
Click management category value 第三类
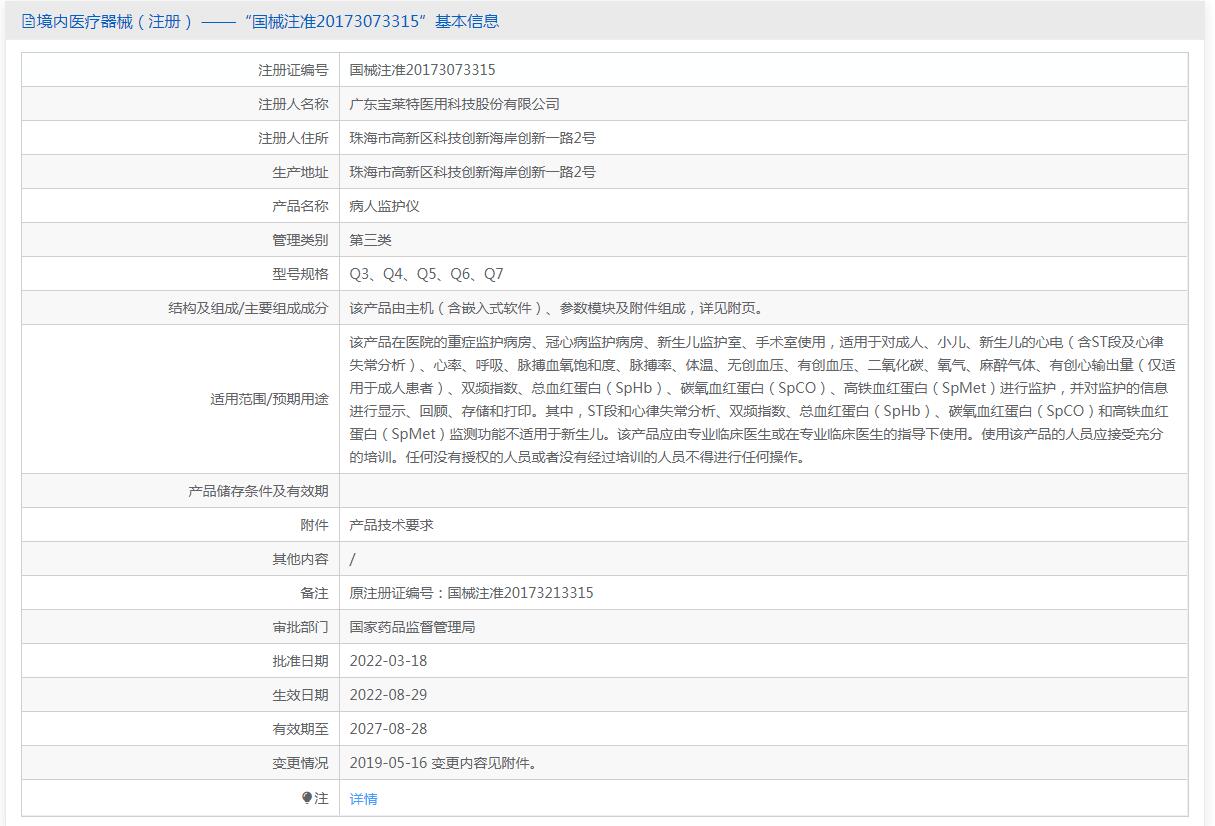(370, 240)
